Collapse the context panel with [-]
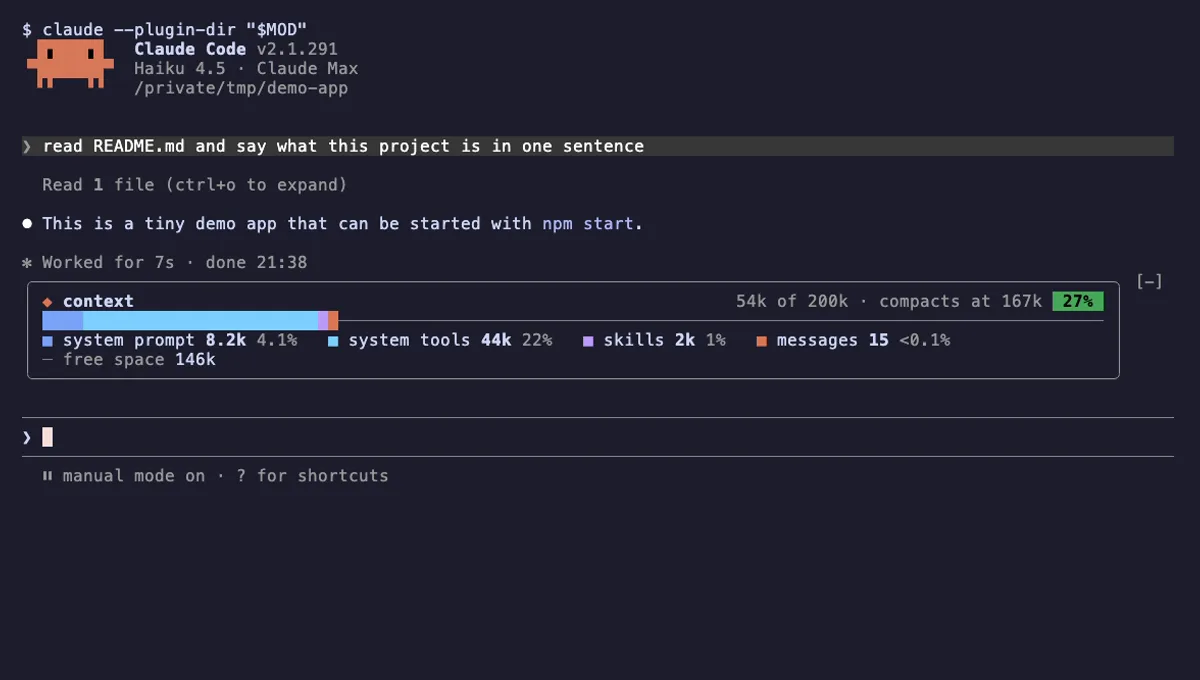This screenshot has height=680, width=1200. click(1149, 282)
